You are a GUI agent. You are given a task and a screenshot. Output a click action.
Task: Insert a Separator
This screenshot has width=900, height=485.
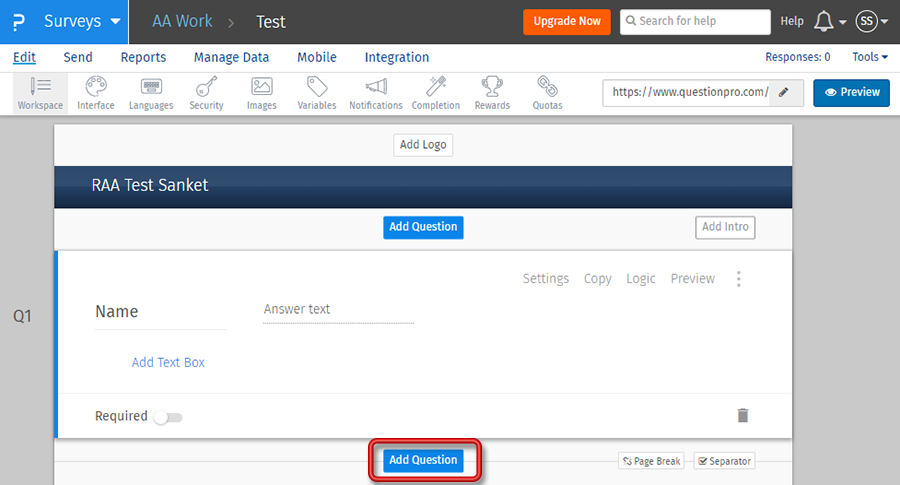point(724,461)
